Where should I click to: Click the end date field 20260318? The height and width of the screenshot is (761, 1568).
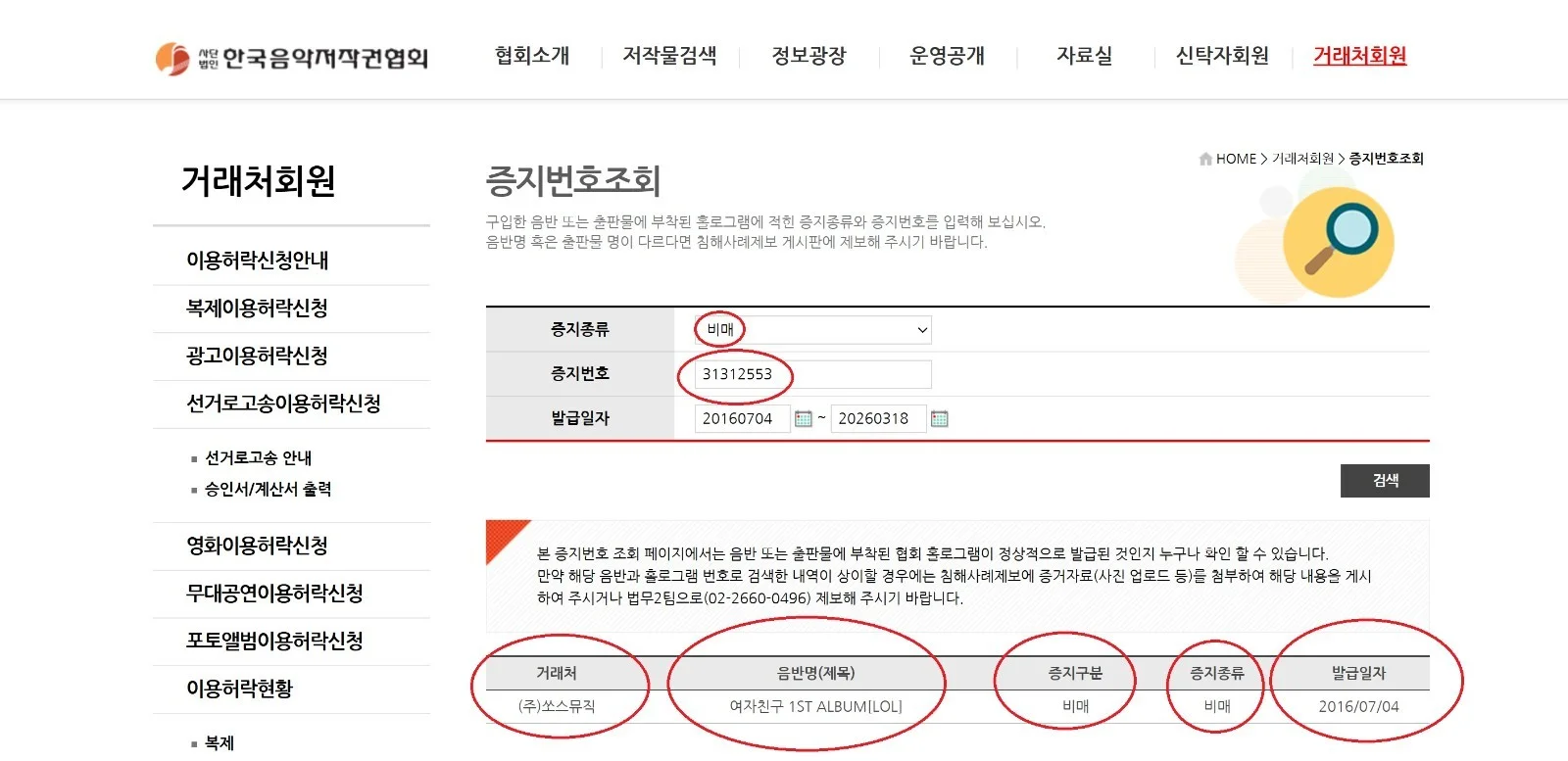pyautogui.click(x=878, y=419)
